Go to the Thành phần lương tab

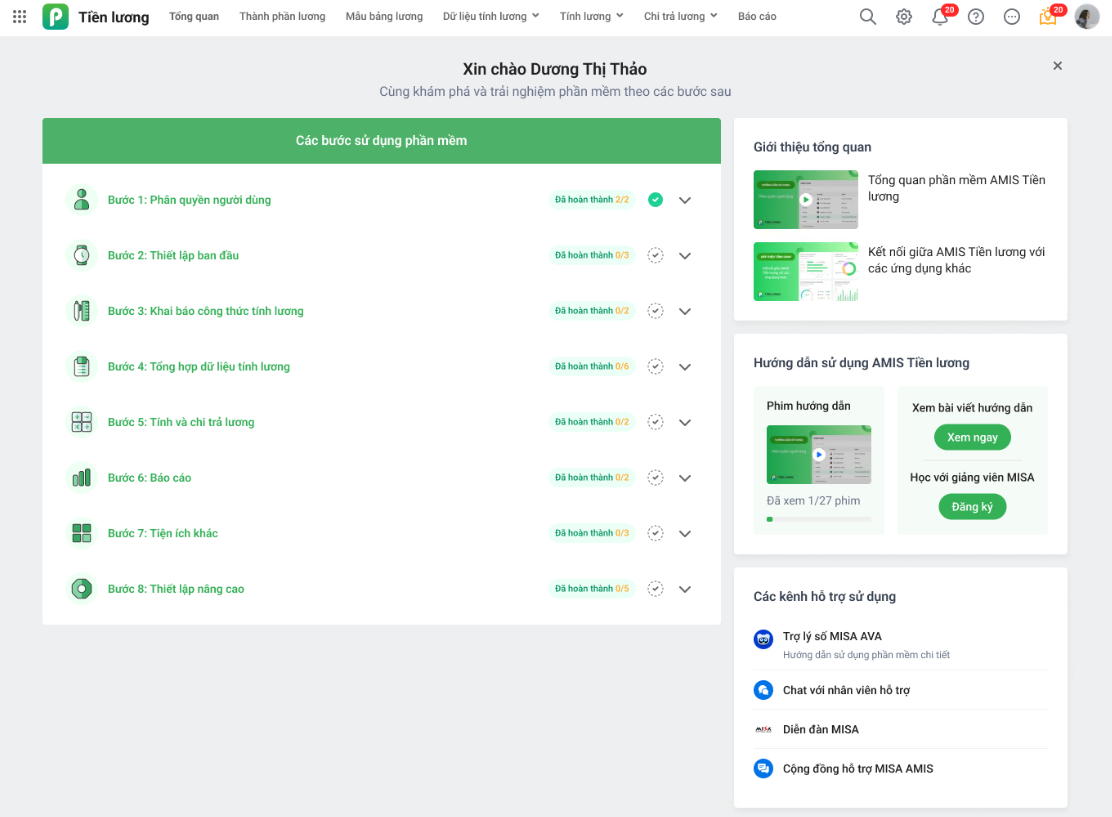[282, 16]
